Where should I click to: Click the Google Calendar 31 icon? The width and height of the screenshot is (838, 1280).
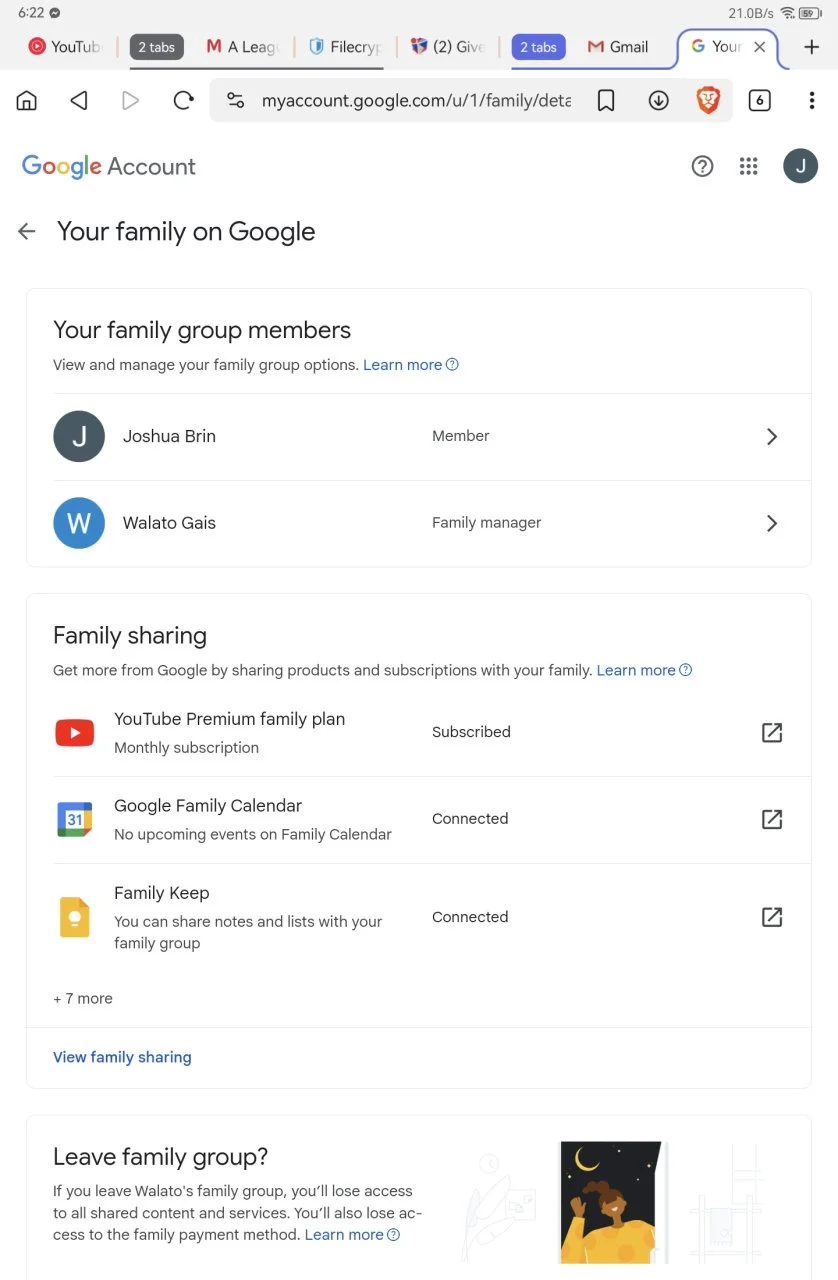pos(75,819)
